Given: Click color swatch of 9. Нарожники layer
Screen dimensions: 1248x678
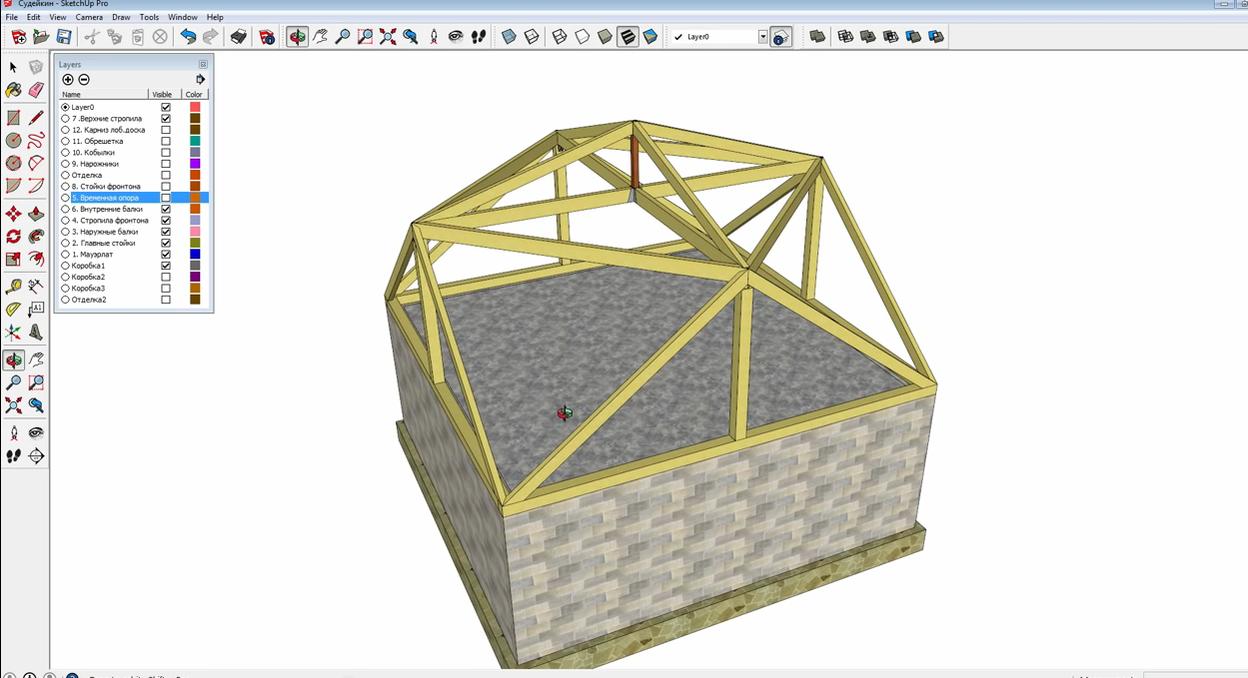Looking at the screenshot, I should tap(195, 164).
